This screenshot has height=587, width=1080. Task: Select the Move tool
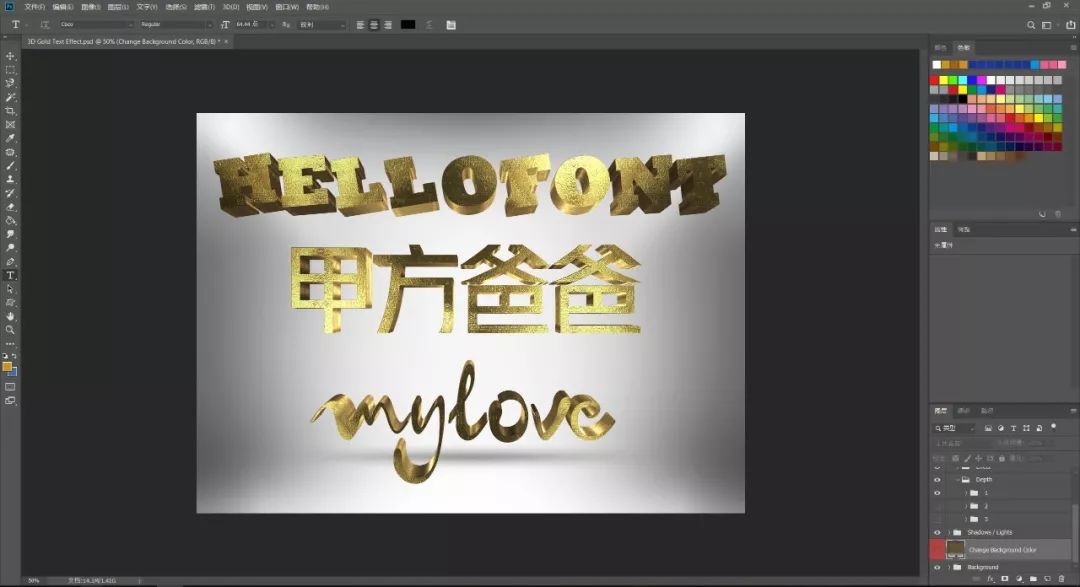(11, 56)
